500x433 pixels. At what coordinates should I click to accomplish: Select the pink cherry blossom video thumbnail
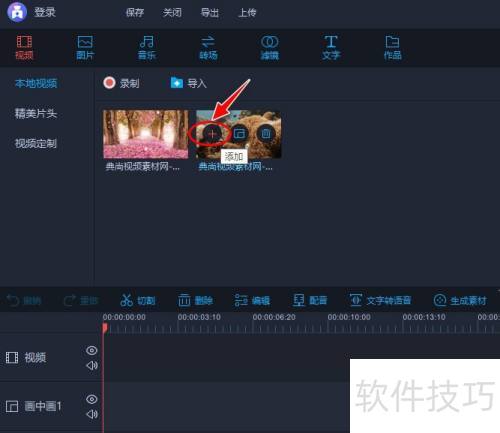click(x=146, y=134)
